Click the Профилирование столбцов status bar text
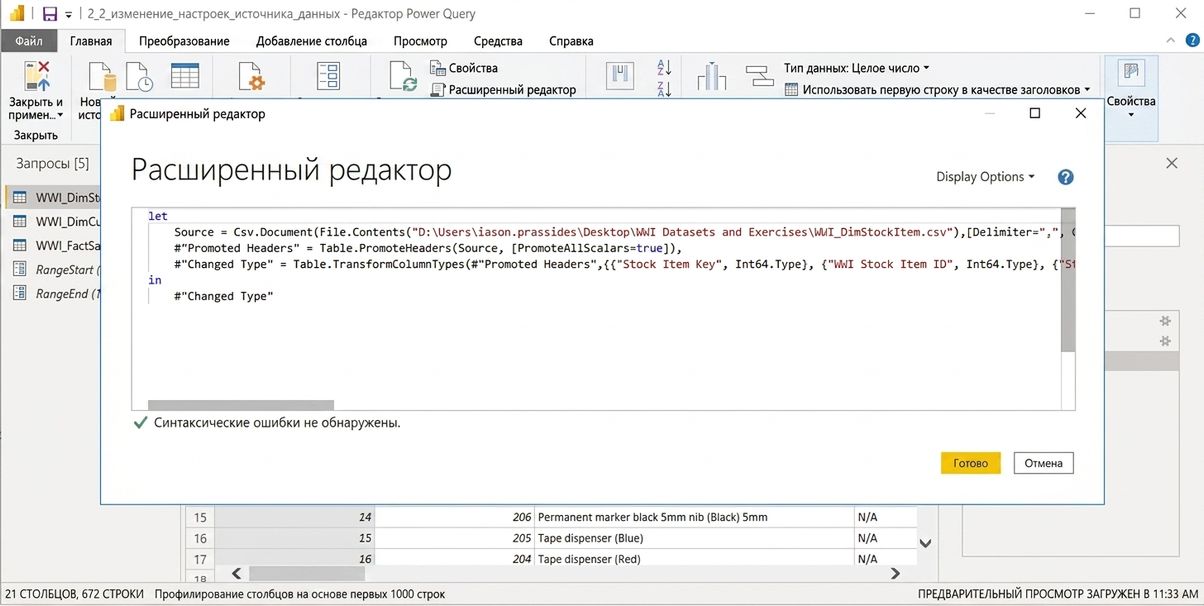The image size is (1204, 606). pos(299,594)
